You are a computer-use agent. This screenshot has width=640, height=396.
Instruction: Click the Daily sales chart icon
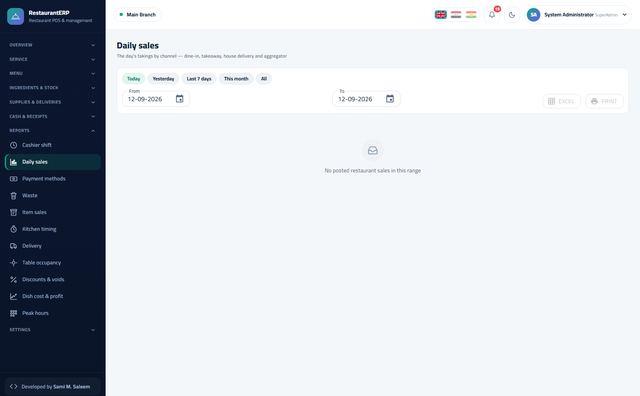[13, 162]
